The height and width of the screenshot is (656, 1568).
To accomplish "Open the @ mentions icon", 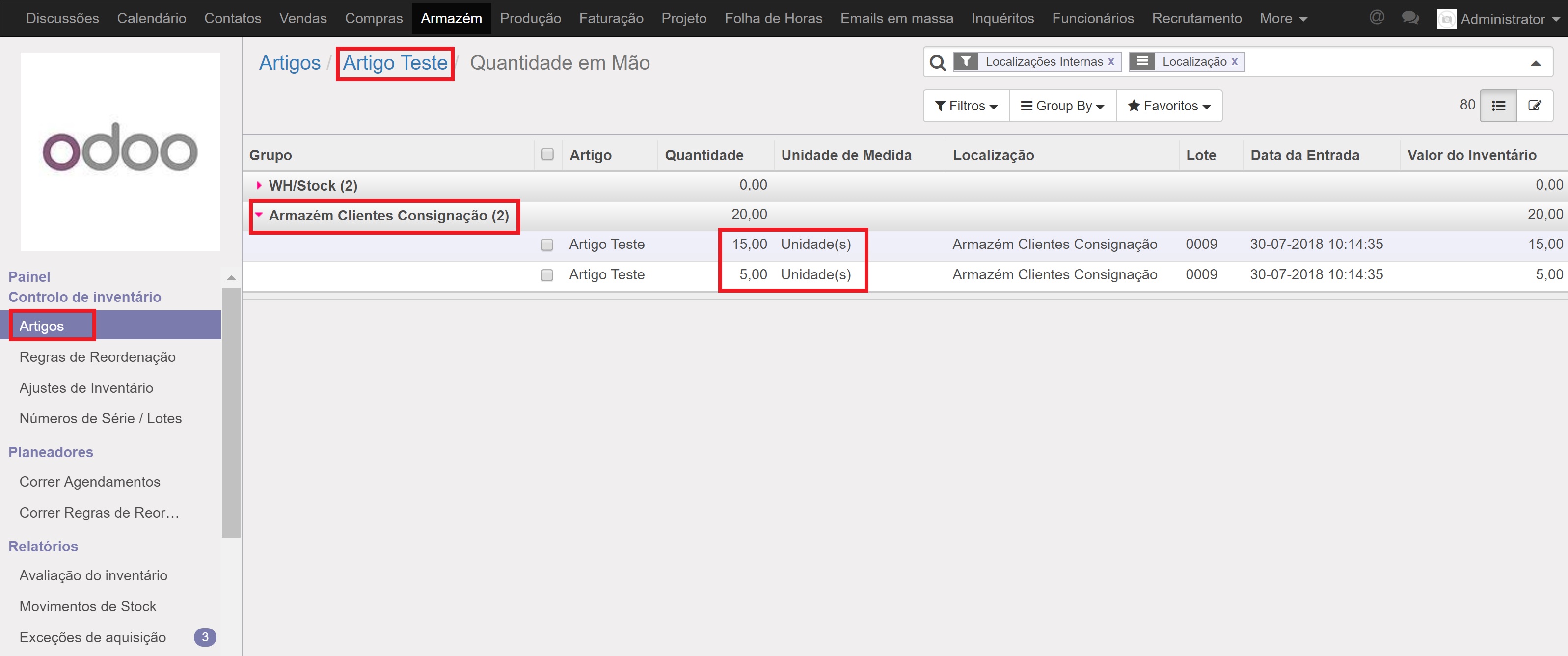I will point(1376,17).
